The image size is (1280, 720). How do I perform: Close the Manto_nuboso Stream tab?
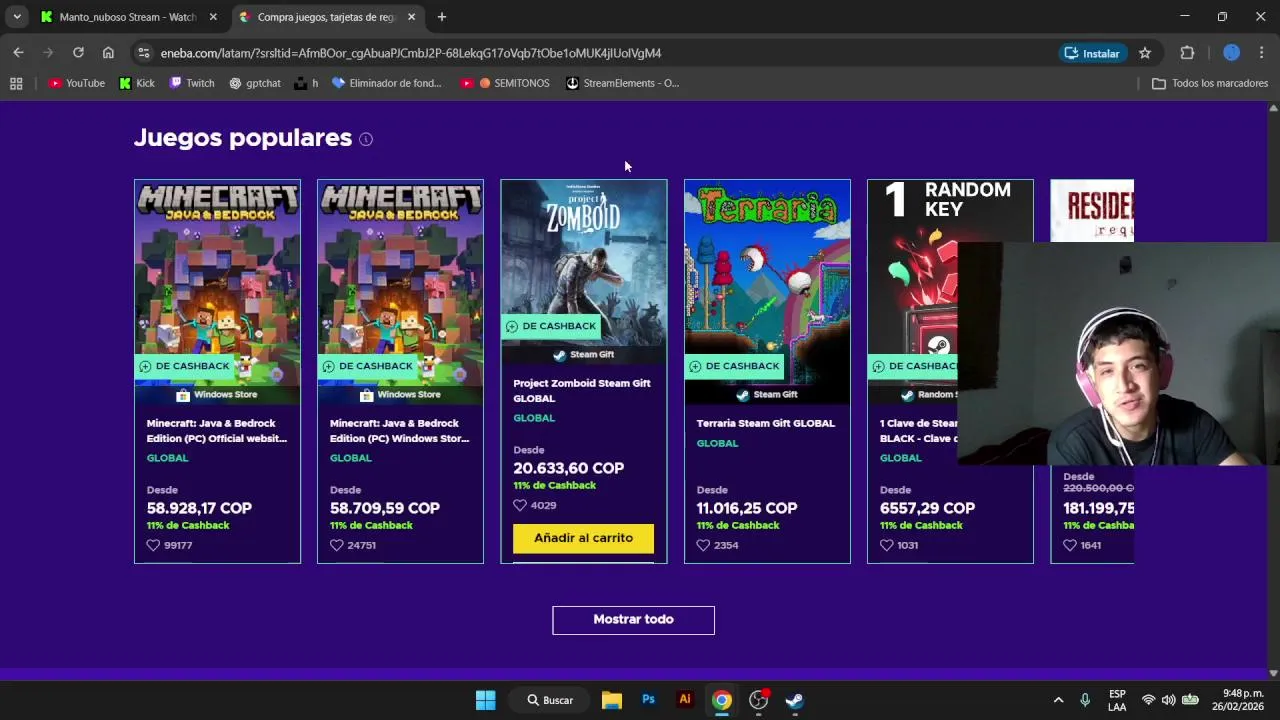pos(213,17)
